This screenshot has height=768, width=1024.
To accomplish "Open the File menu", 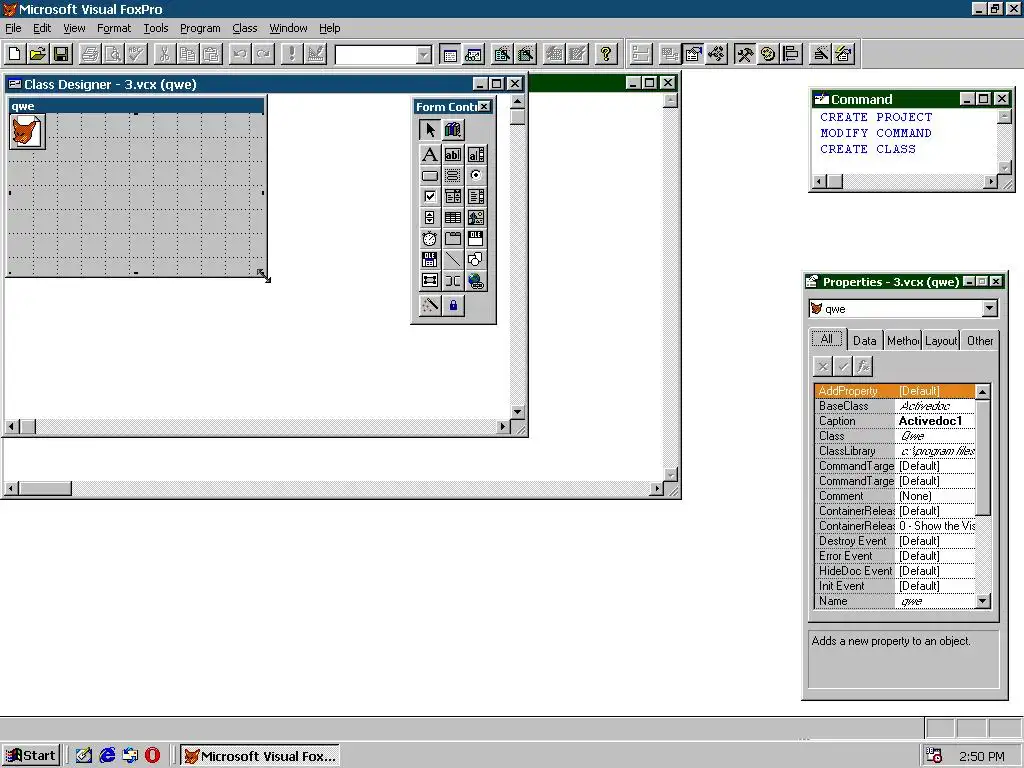I will (x=13, y=28).
